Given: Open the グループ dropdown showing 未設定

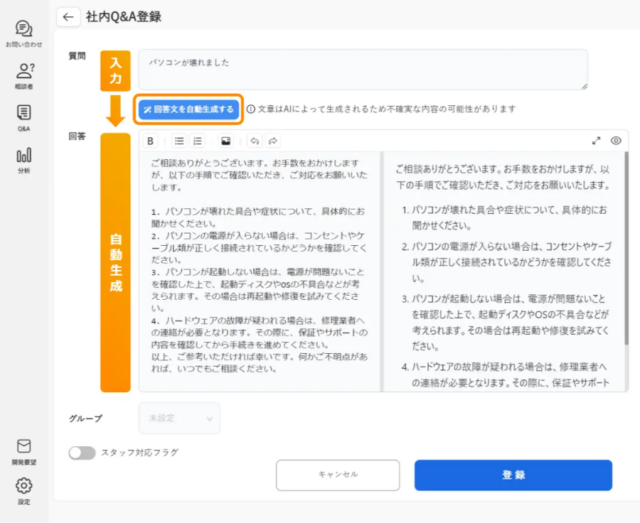Looking at the screenshot, I should [179, 418].
